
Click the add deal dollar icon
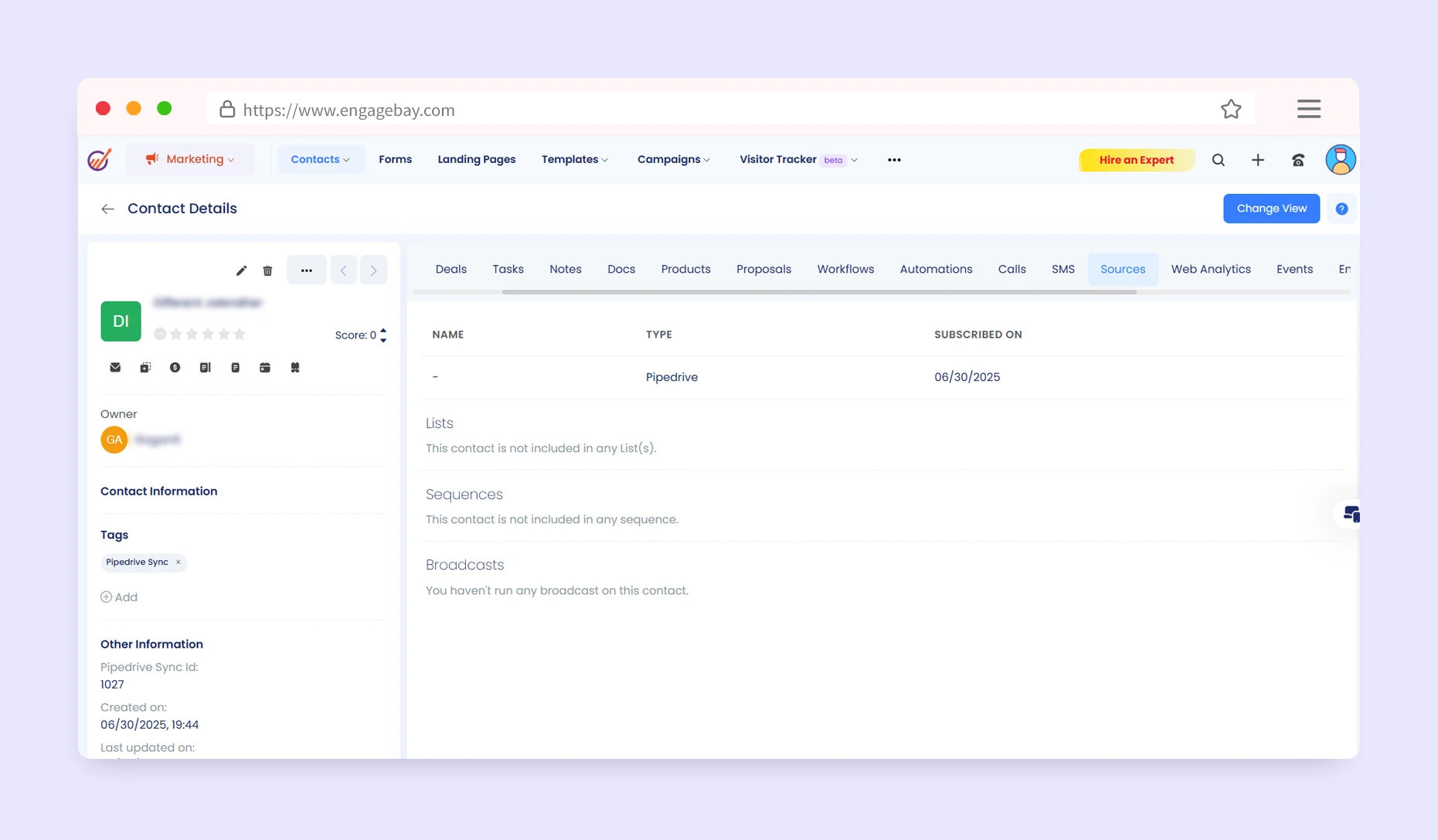click(175, 368)
